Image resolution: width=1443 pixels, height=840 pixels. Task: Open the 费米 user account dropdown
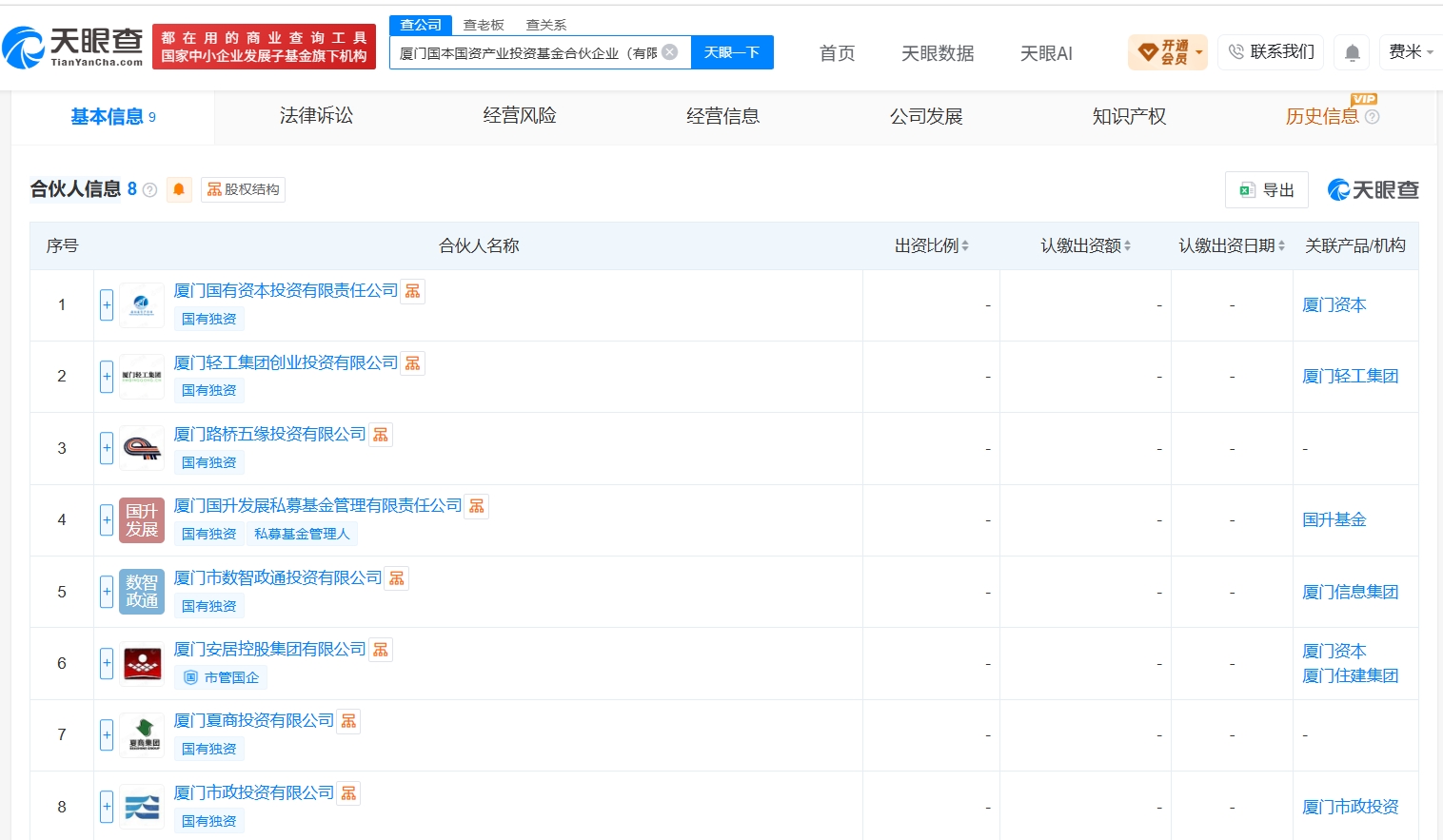tap(1411, 52)
